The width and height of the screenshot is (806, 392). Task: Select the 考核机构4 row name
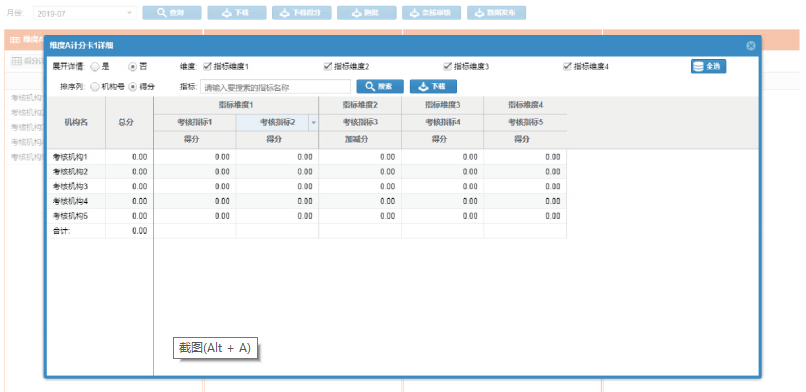pyautogui.click(x=70, y=201)
